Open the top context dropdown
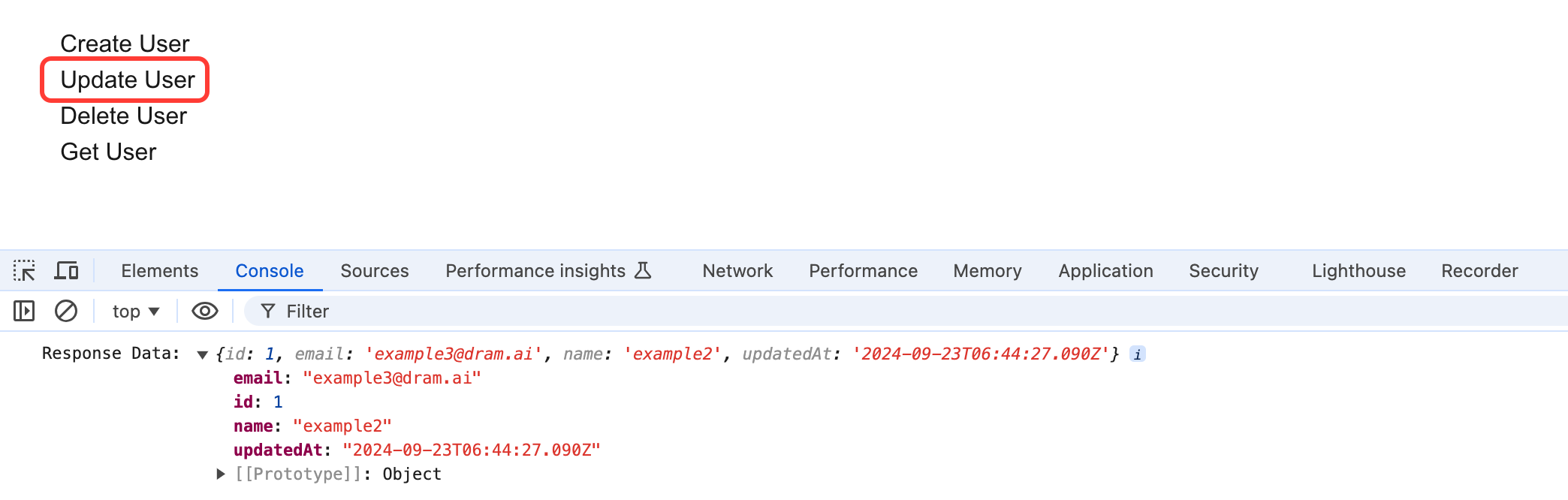1568x500 pixels. (136, 311)
